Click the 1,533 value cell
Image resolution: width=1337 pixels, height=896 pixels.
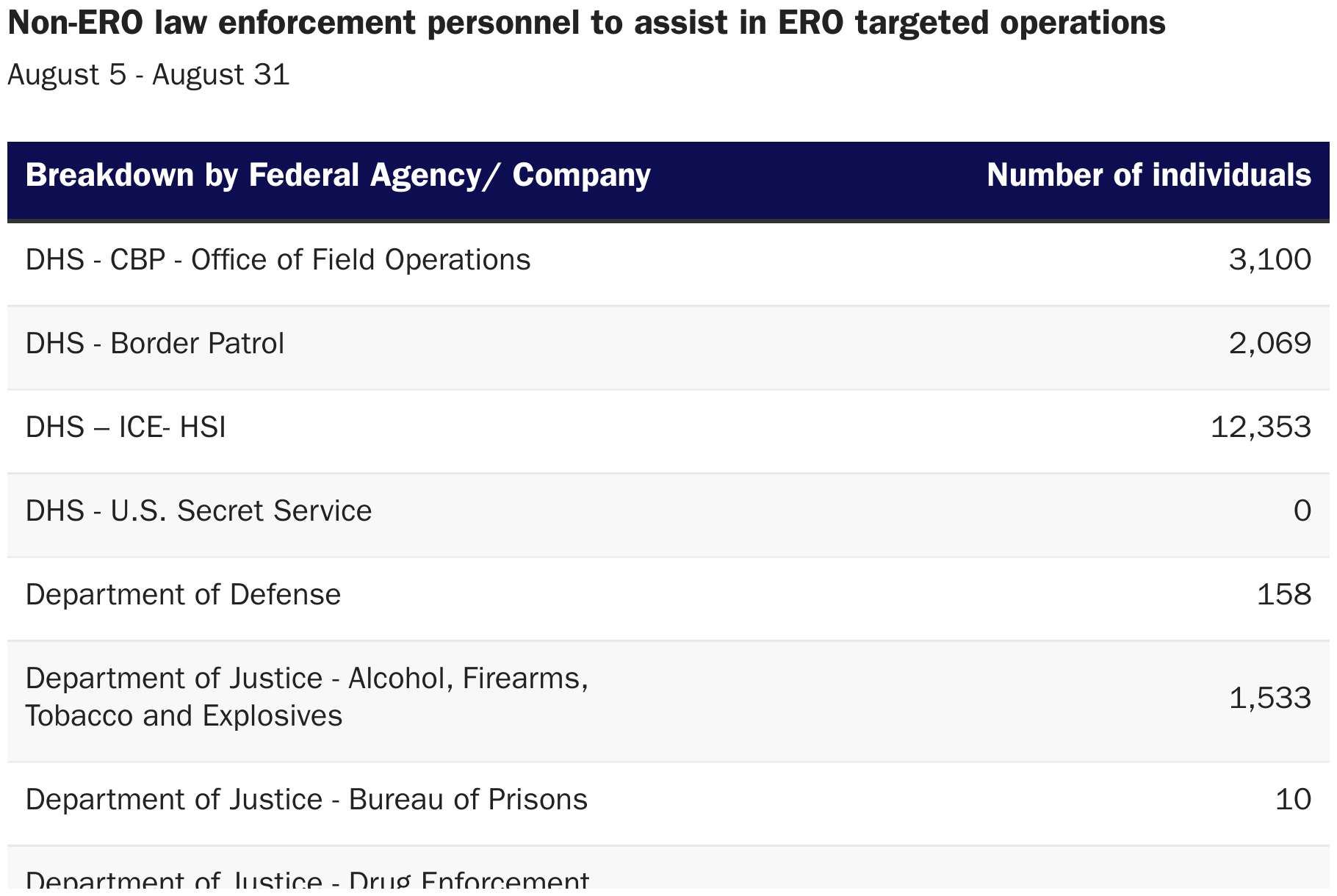click(x=1269, y=698)
